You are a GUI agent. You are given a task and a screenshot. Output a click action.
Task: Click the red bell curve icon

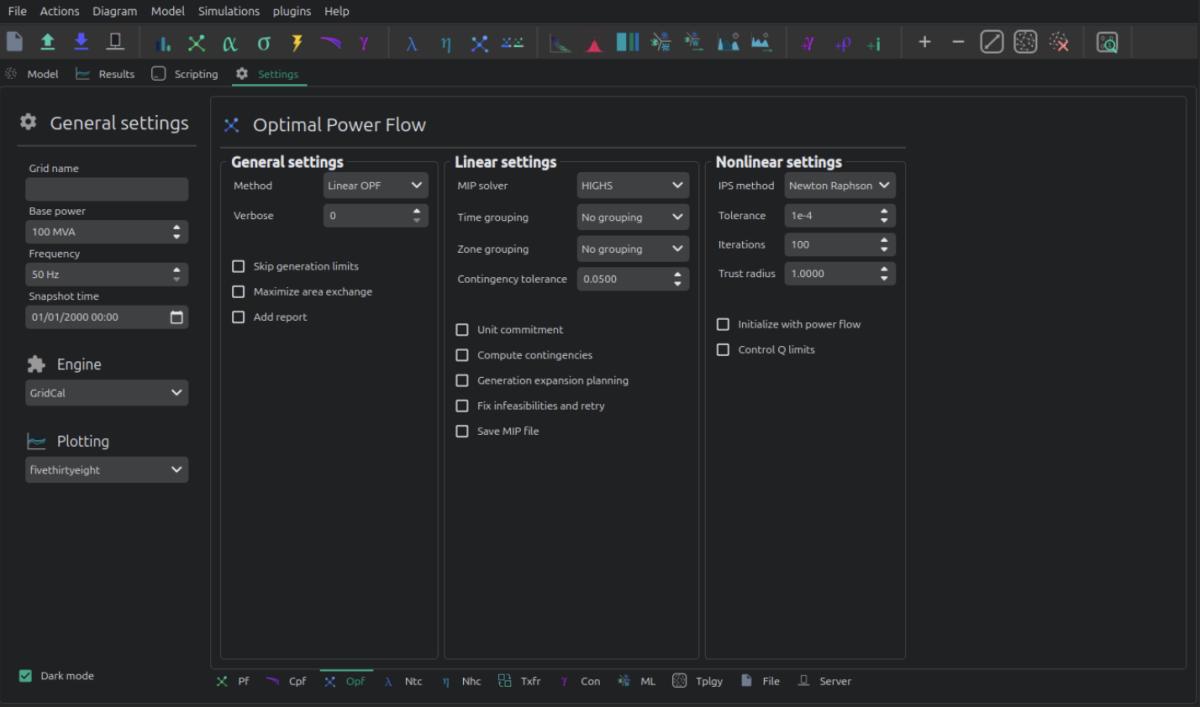(594, 43)
